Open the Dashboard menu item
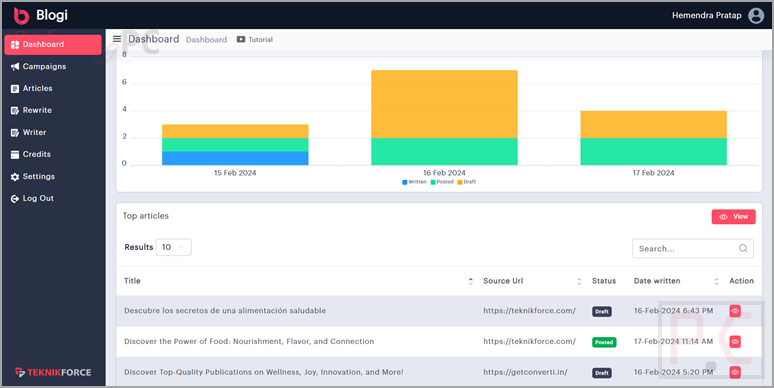Viewport: 774px width, 388px height. click(53, 44)
